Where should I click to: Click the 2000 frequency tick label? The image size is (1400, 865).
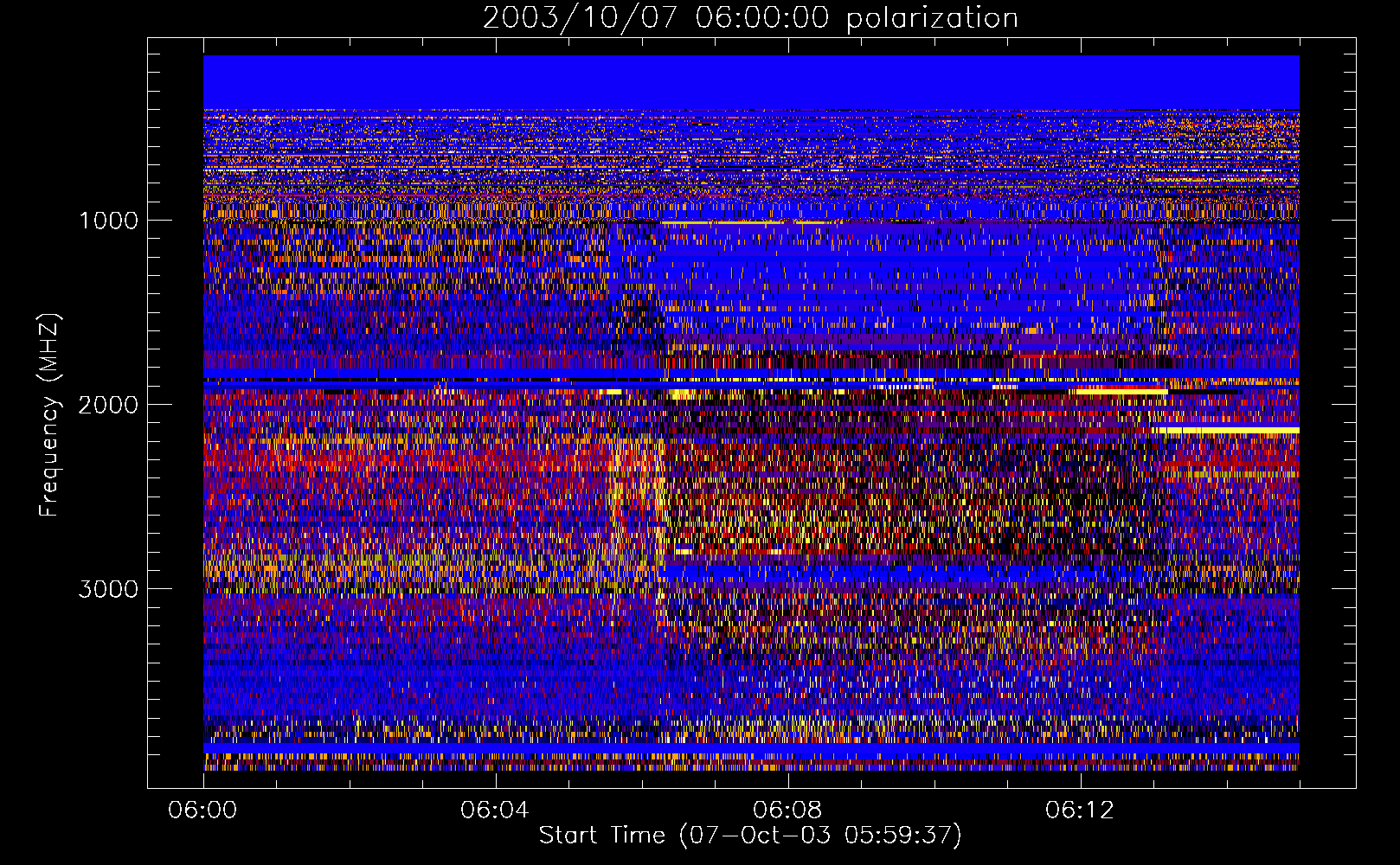tap(108, 405)
